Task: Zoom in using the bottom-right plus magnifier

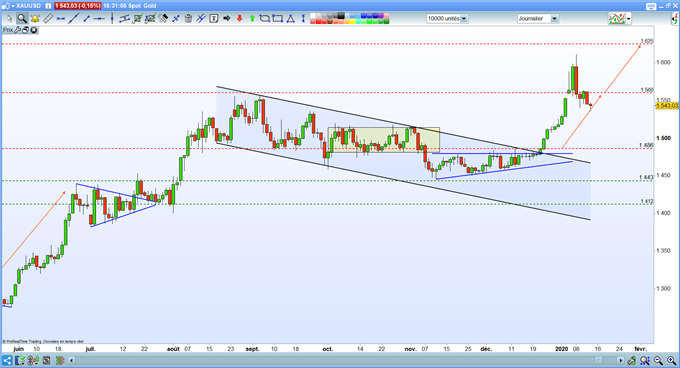Action: pos(672,360)
